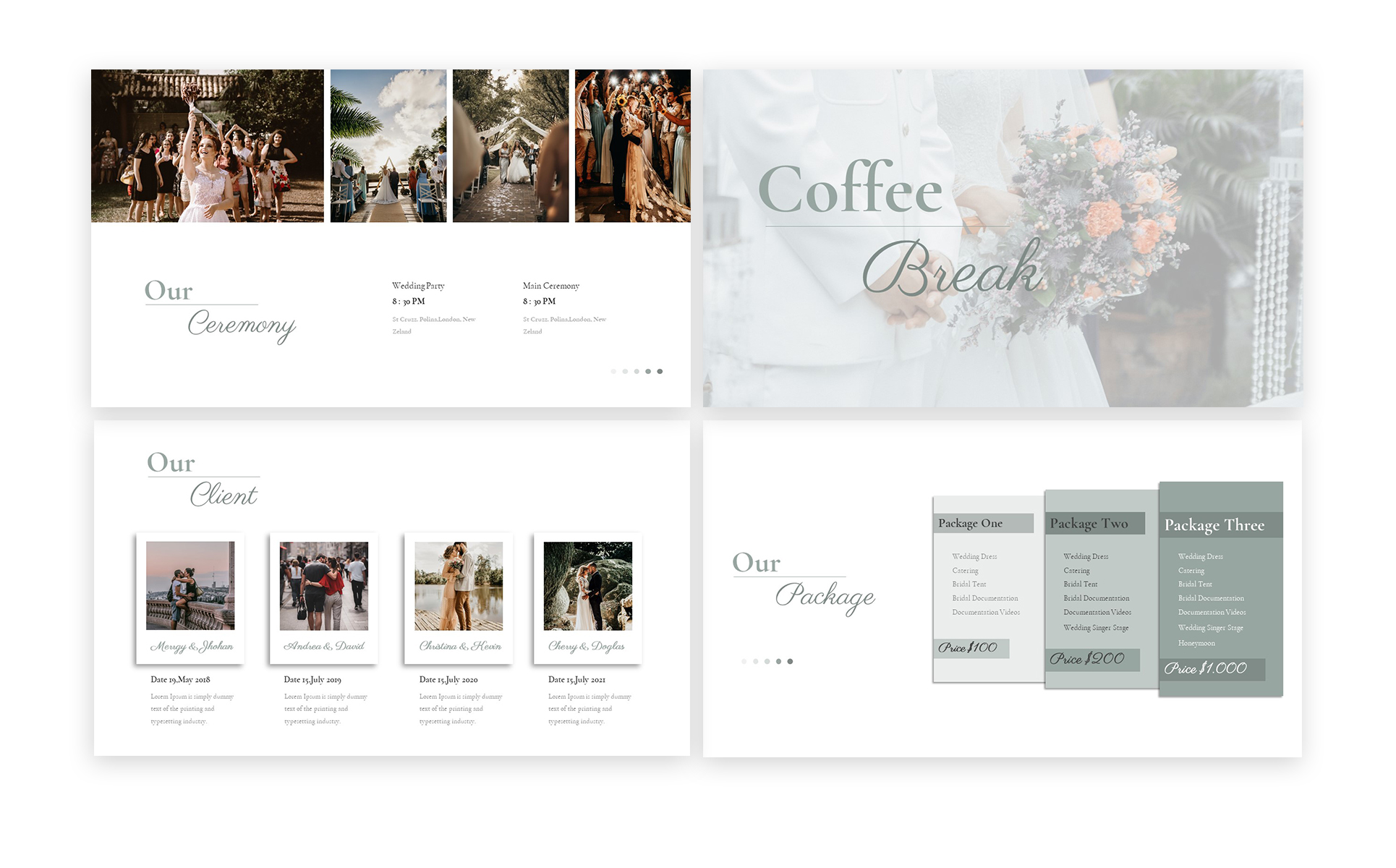Click 'Christina & Kevin' script caption
1396x868 pixels.
tap(460, 646)
